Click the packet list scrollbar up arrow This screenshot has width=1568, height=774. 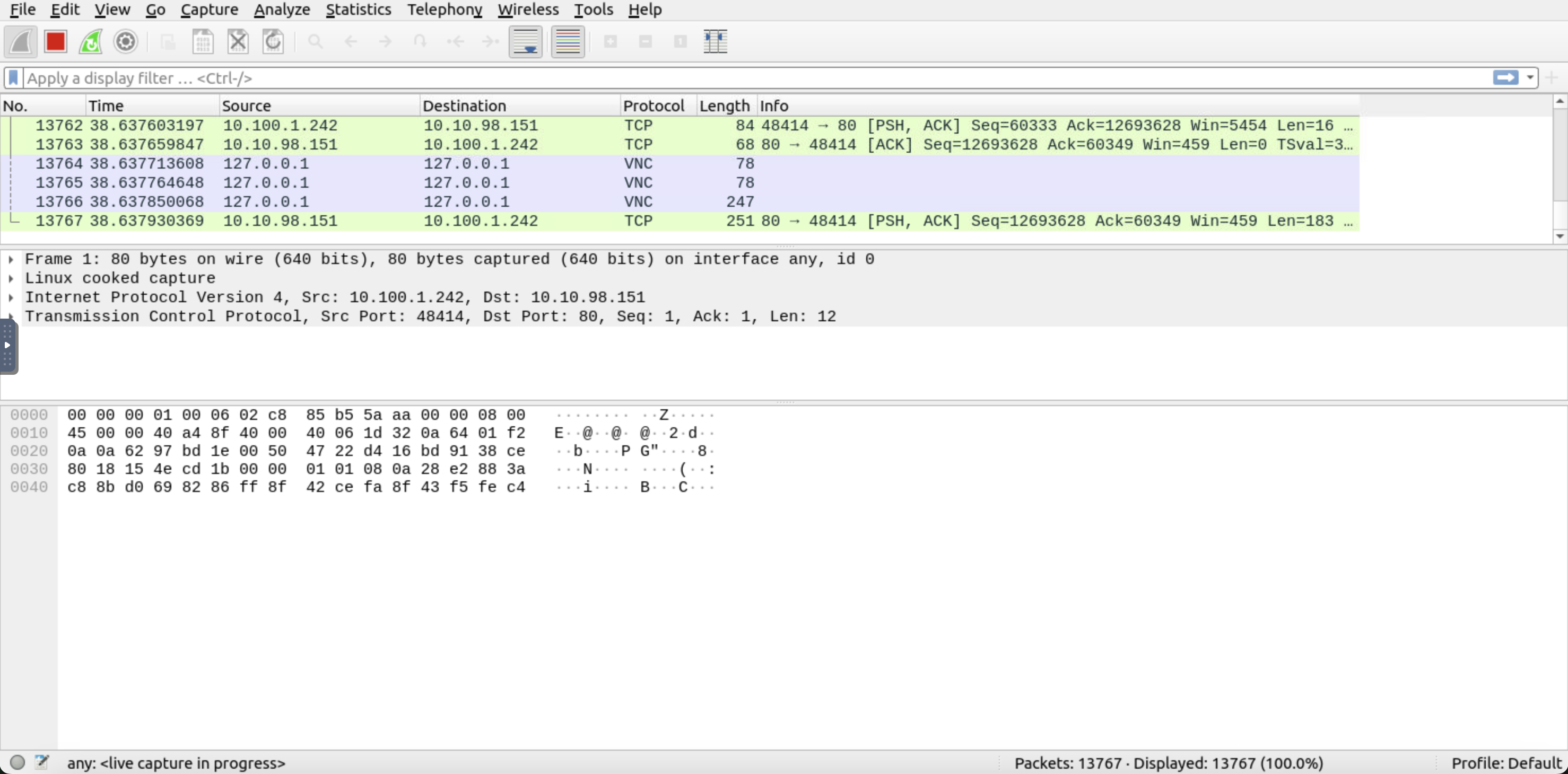[1560, 101]
